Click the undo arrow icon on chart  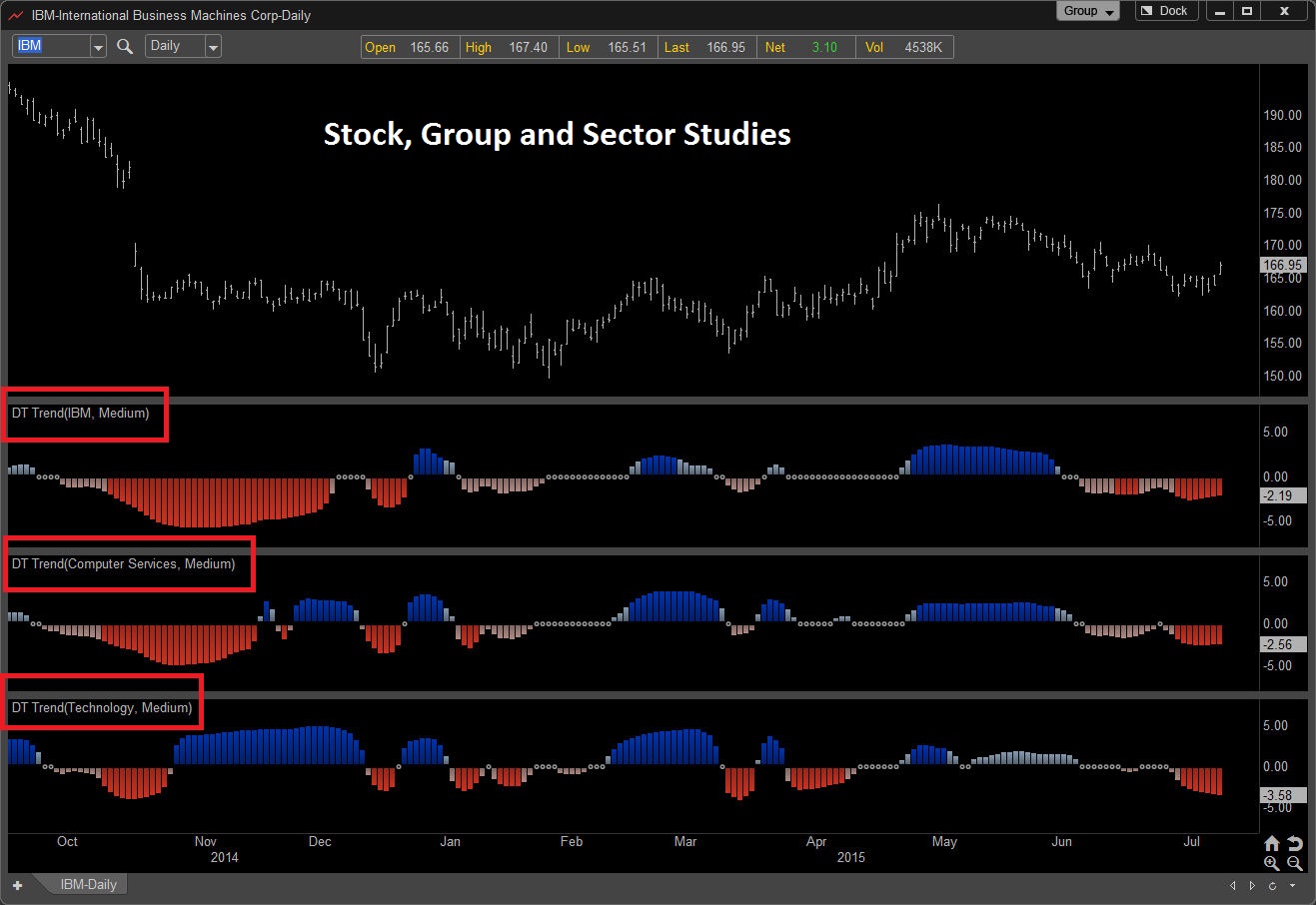coord(1294,843)
